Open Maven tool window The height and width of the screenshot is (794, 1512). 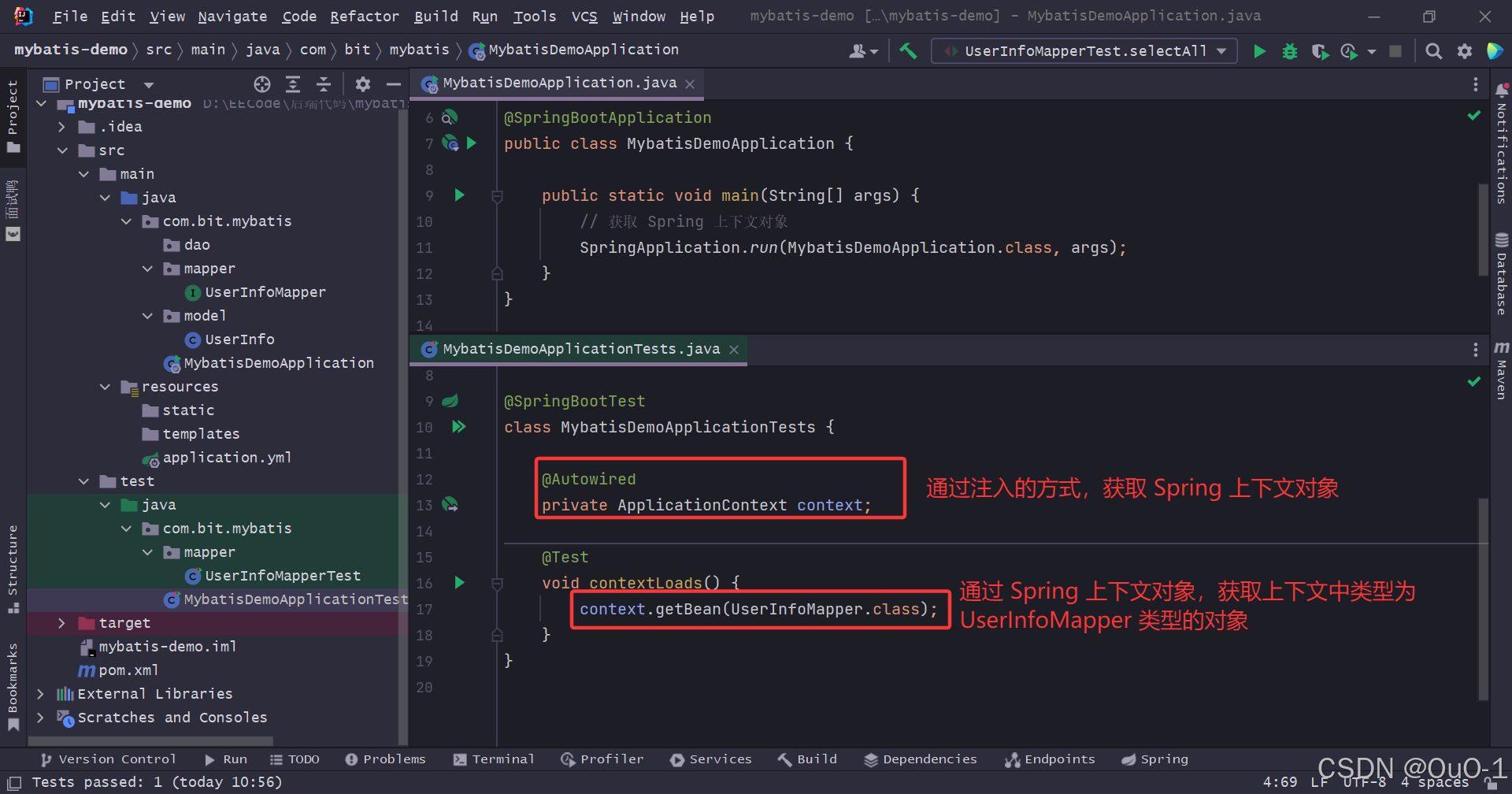[1502, 370]
